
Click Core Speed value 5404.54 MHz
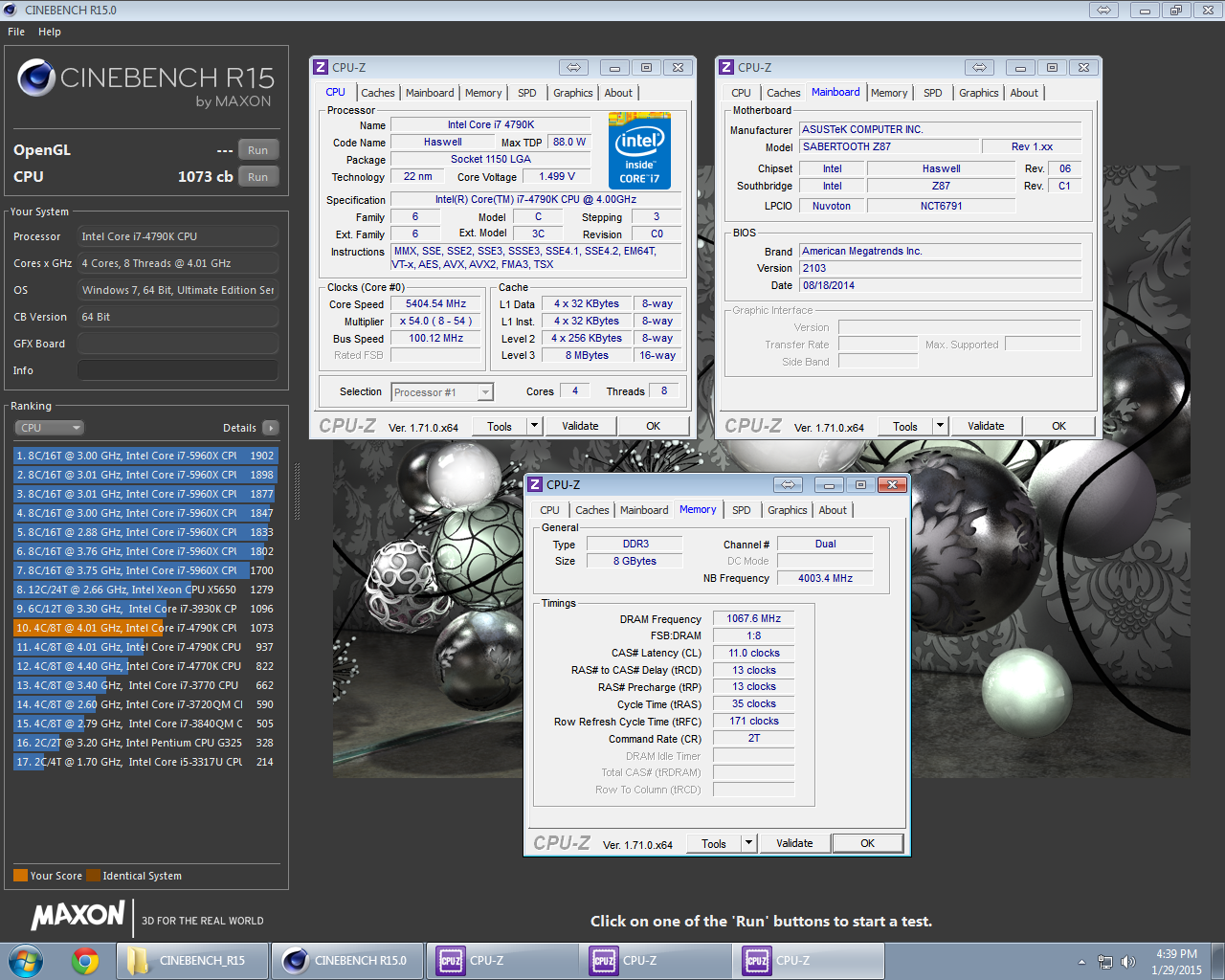[x=436, y=304]
